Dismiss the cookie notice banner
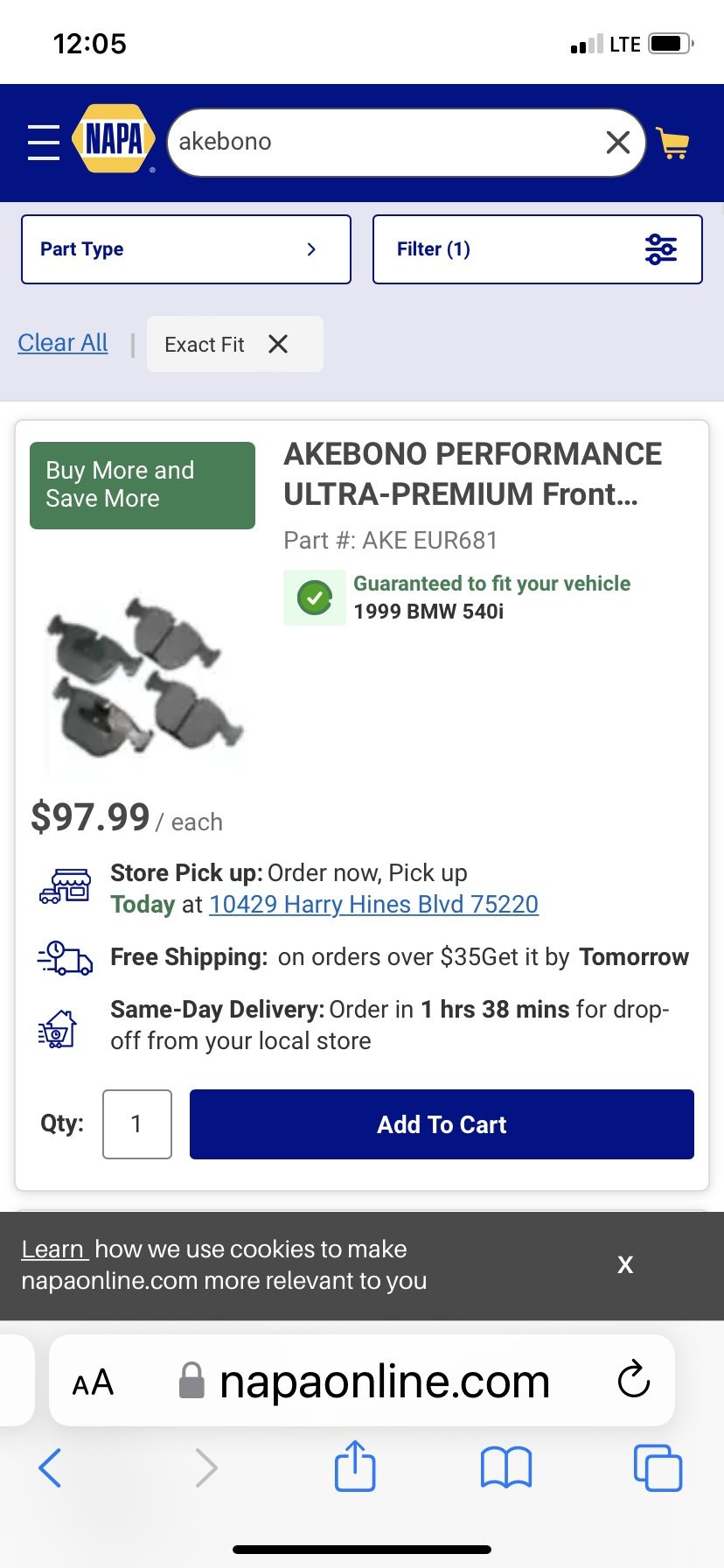The image size is (724, 1568). click(624, 1264)
